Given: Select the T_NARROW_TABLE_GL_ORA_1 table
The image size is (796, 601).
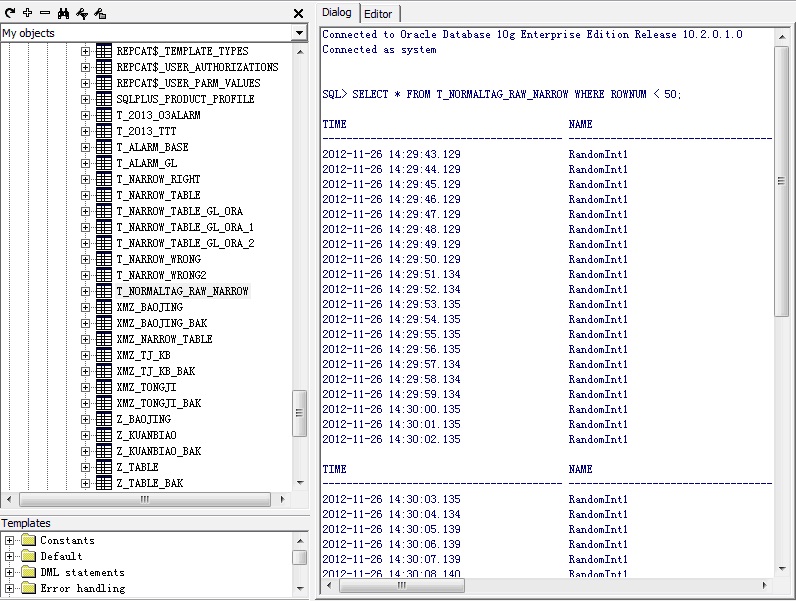Looking at the screenshot, I should pyautogui.click(x=185, y=227).
